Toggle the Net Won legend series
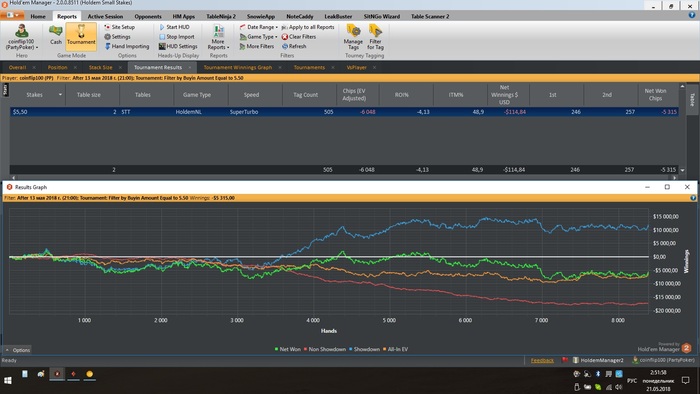 [x=288, y=349]
